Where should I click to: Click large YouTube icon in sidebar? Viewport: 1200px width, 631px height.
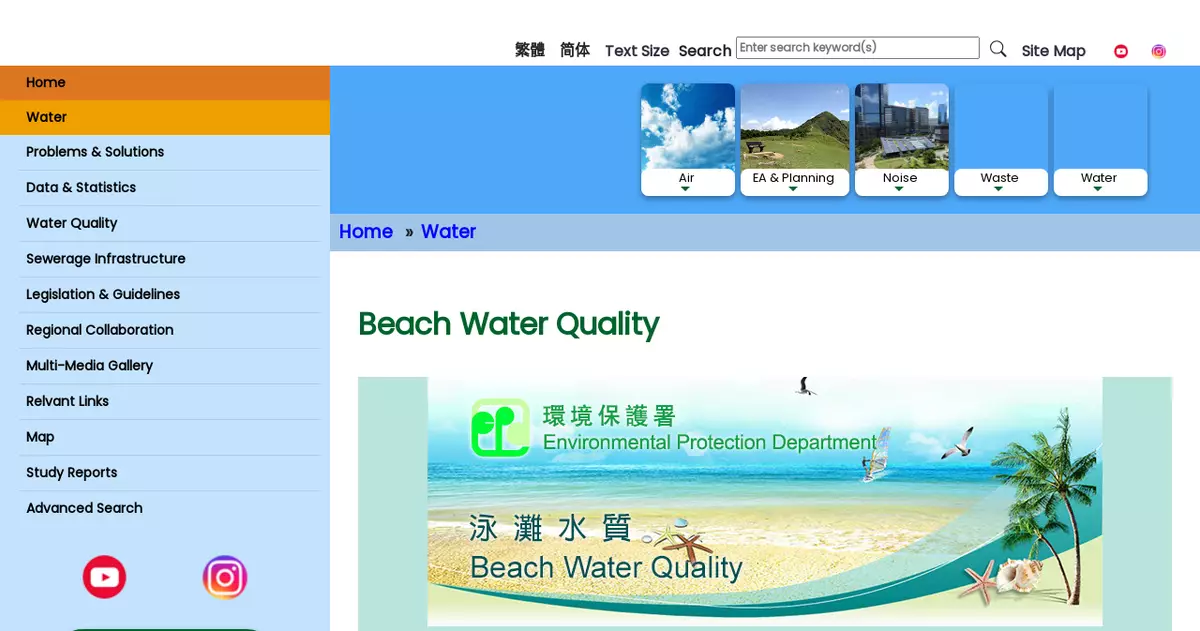104,577
